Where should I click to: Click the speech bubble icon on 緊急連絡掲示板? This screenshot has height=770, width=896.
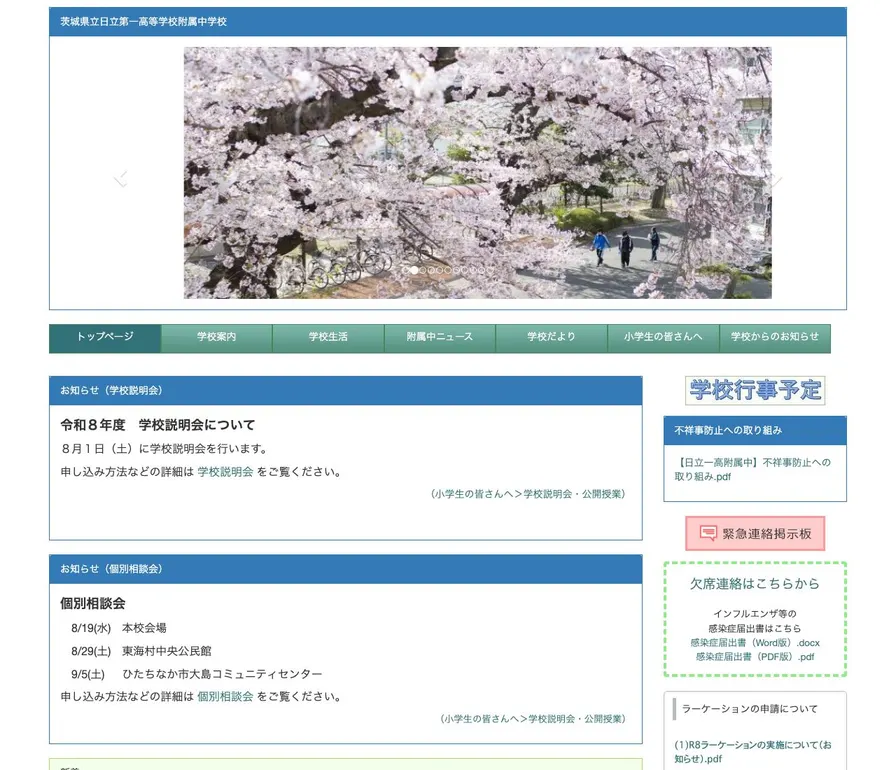[708, 534]
